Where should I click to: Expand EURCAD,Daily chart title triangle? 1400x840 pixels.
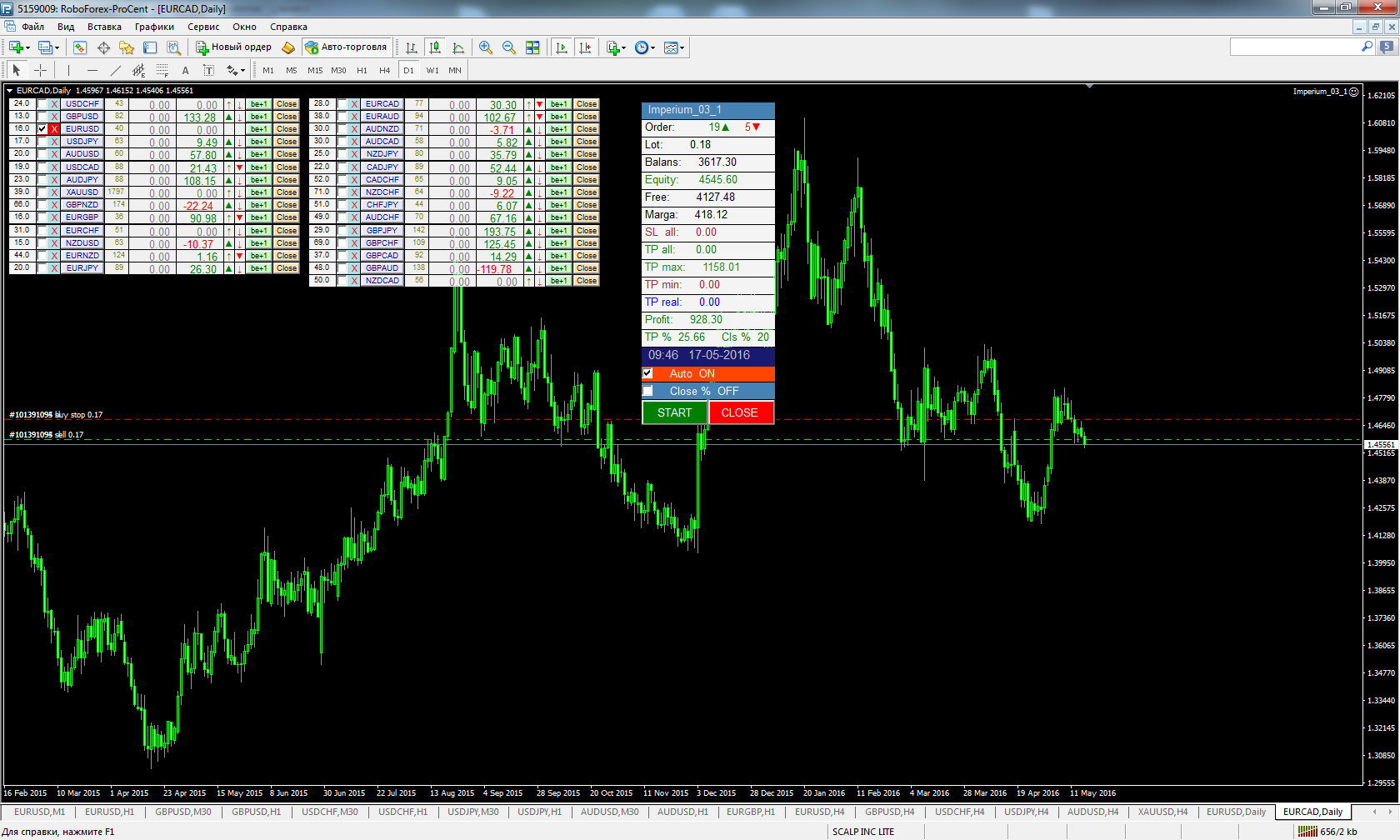pos(10,91)
